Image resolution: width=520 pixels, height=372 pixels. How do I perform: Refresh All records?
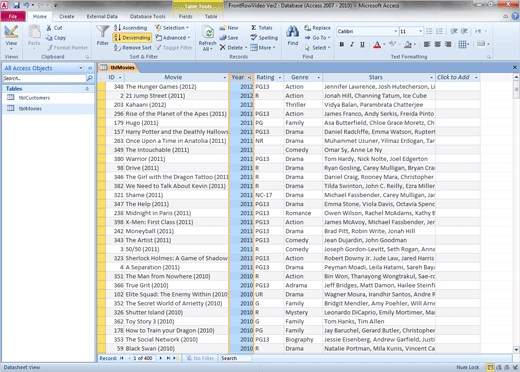207,39
